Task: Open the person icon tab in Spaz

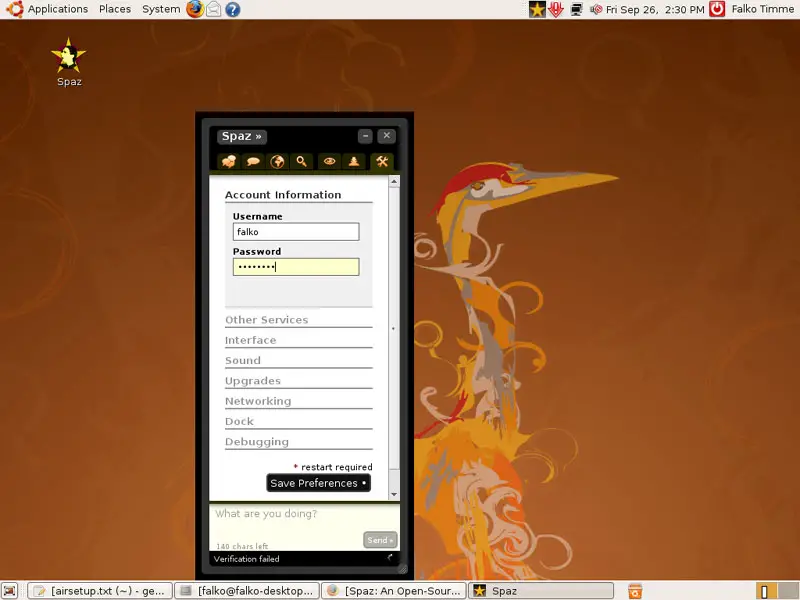Action: [354, 162]
